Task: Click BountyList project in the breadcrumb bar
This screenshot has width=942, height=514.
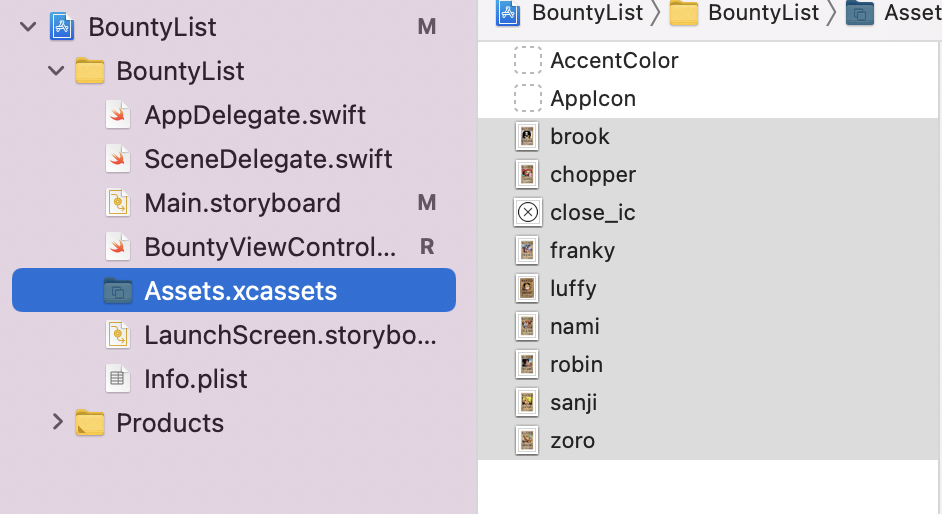Action: tap(588, 12)
